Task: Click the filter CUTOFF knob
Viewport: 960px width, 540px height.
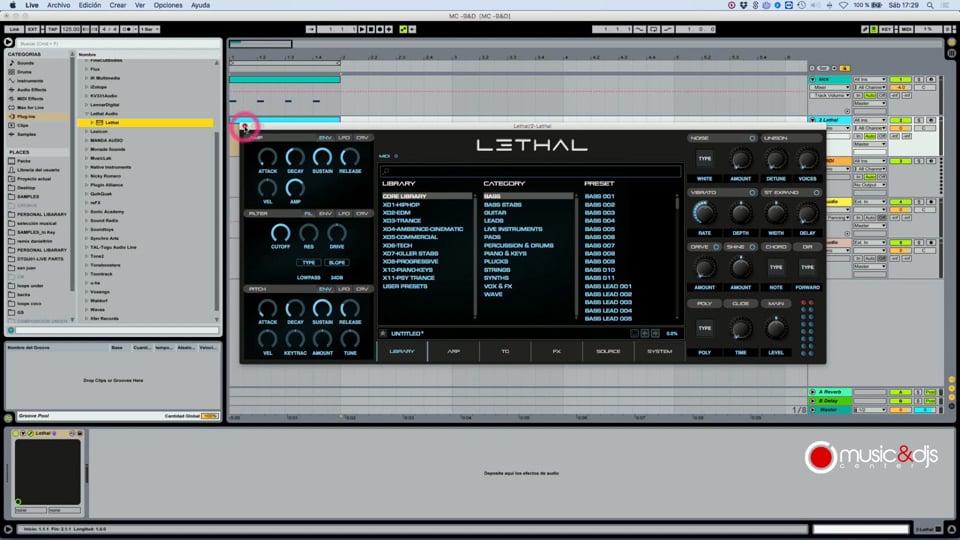Action: click(x=280, y=233)
